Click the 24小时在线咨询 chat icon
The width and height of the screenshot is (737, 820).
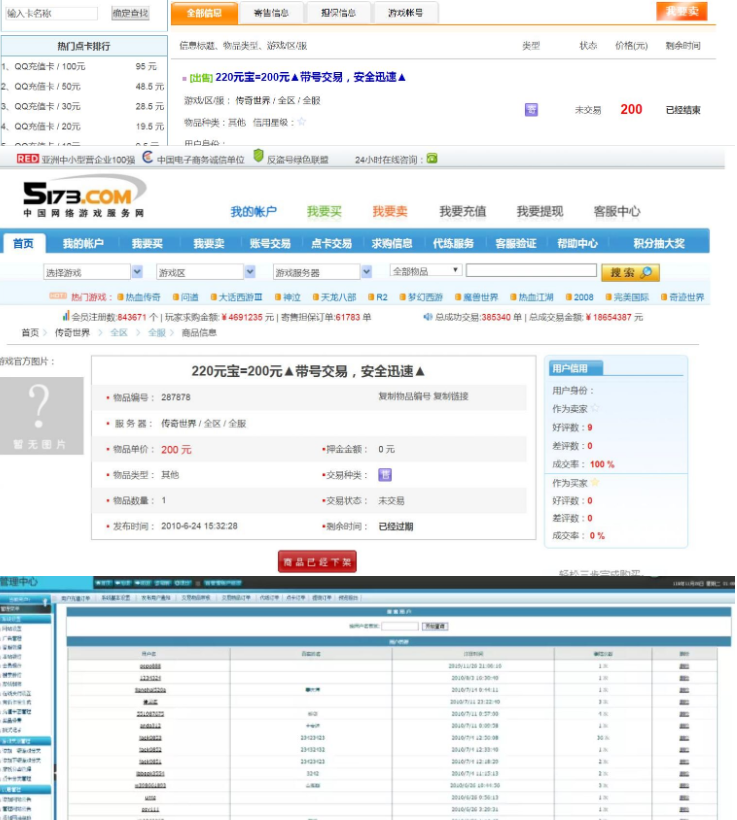pos(432,158)
